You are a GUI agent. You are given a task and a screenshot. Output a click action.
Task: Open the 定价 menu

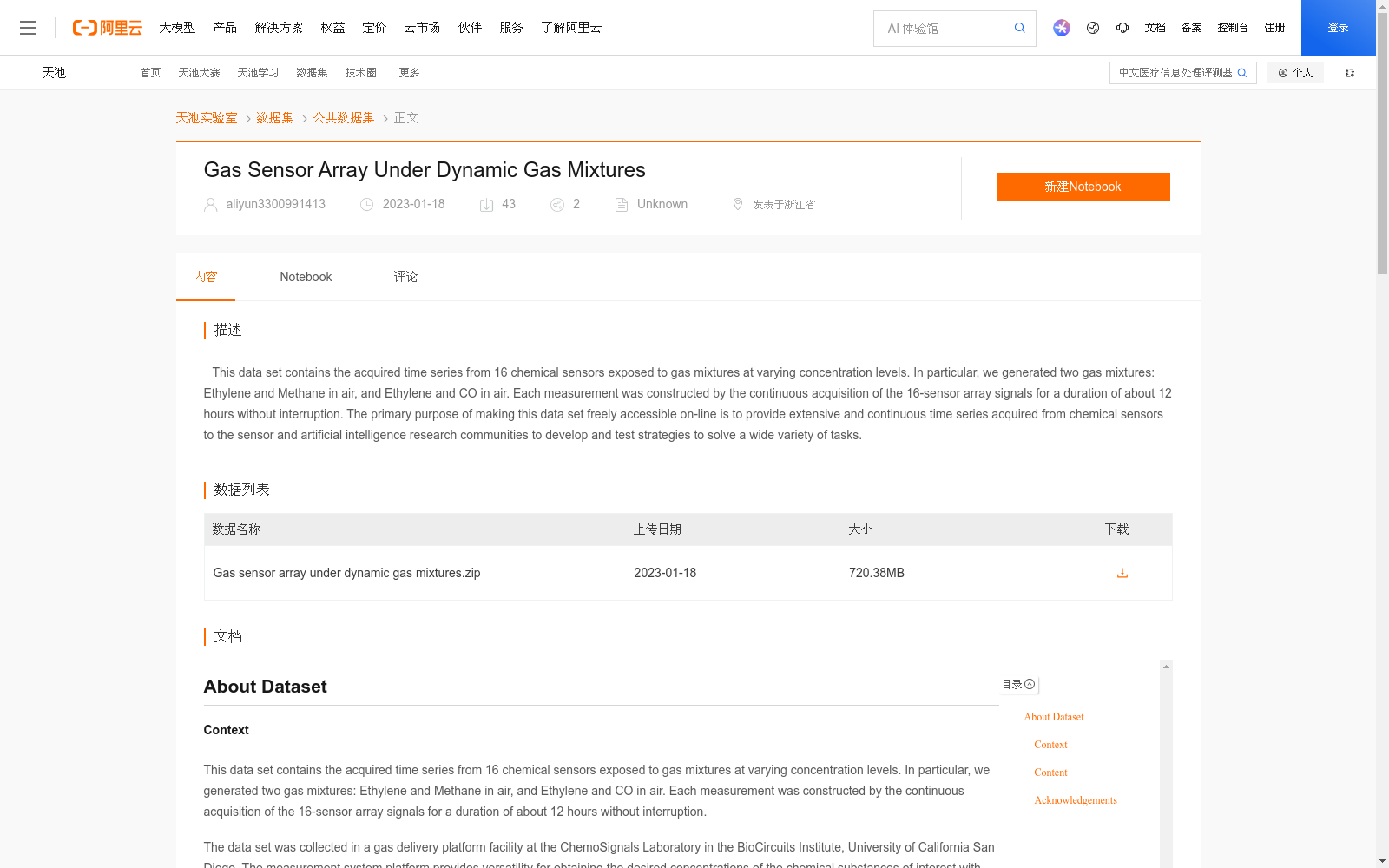click(374, 28)
